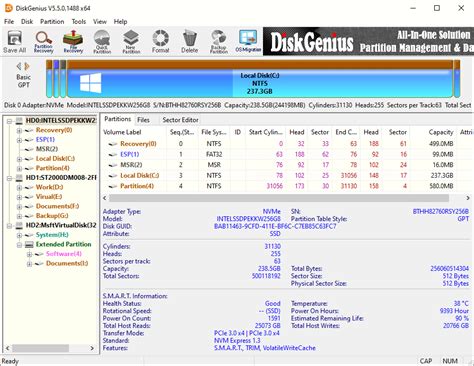Viewport: 474px width, 366px height.
Task: Click the DiskGenius app icon in the title bar
Action: click(8, 8)
